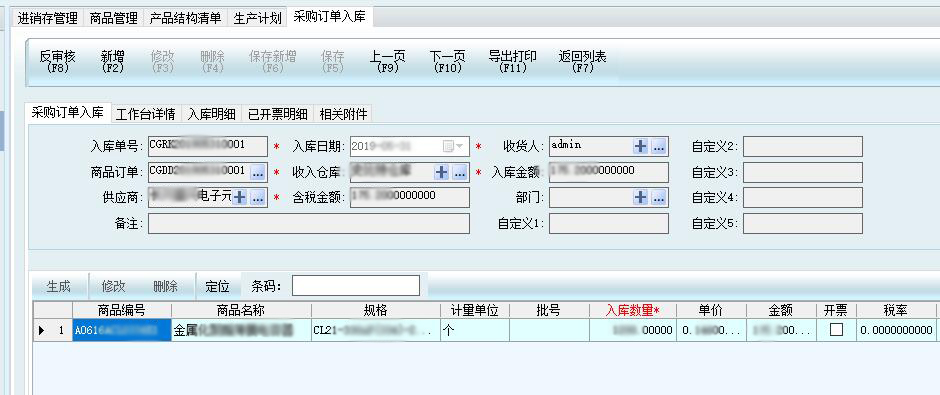Open the 收入仓库 ellipsis lookup button
Screen dimensions: 940x395
click(x=460, y=172)
